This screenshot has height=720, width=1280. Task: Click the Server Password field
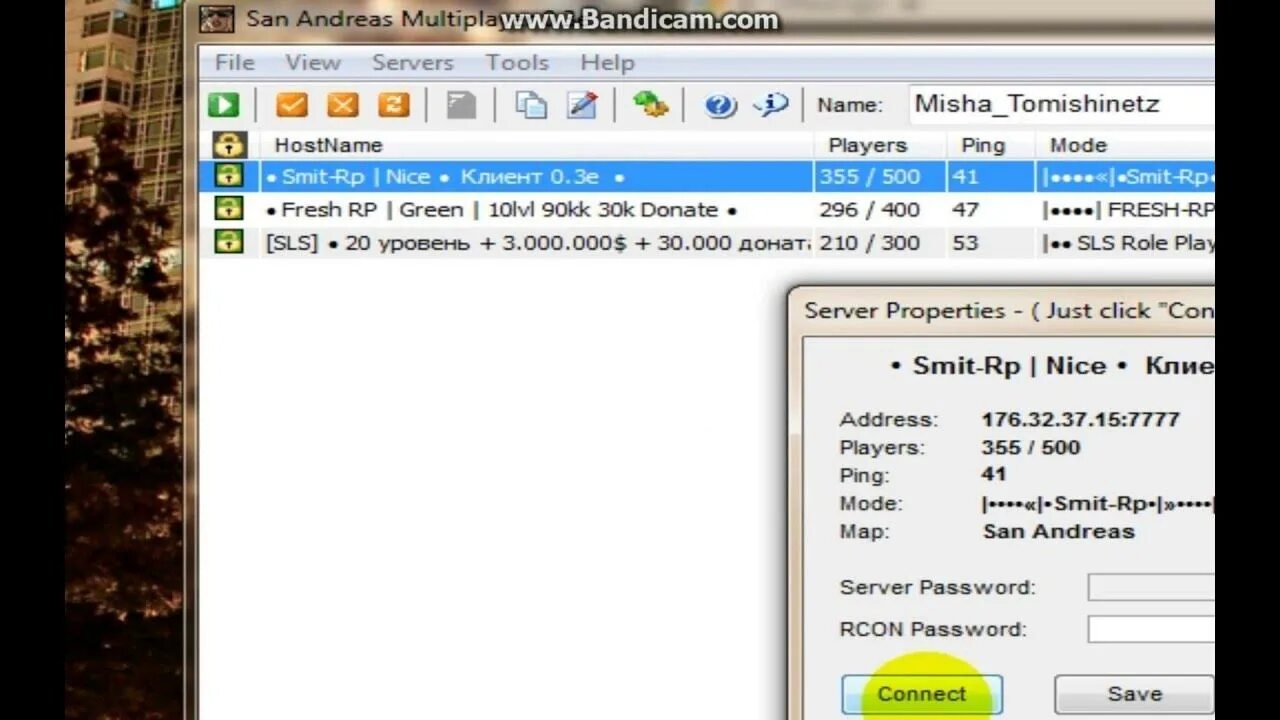pyautogui.click(x=1151, y=587)
